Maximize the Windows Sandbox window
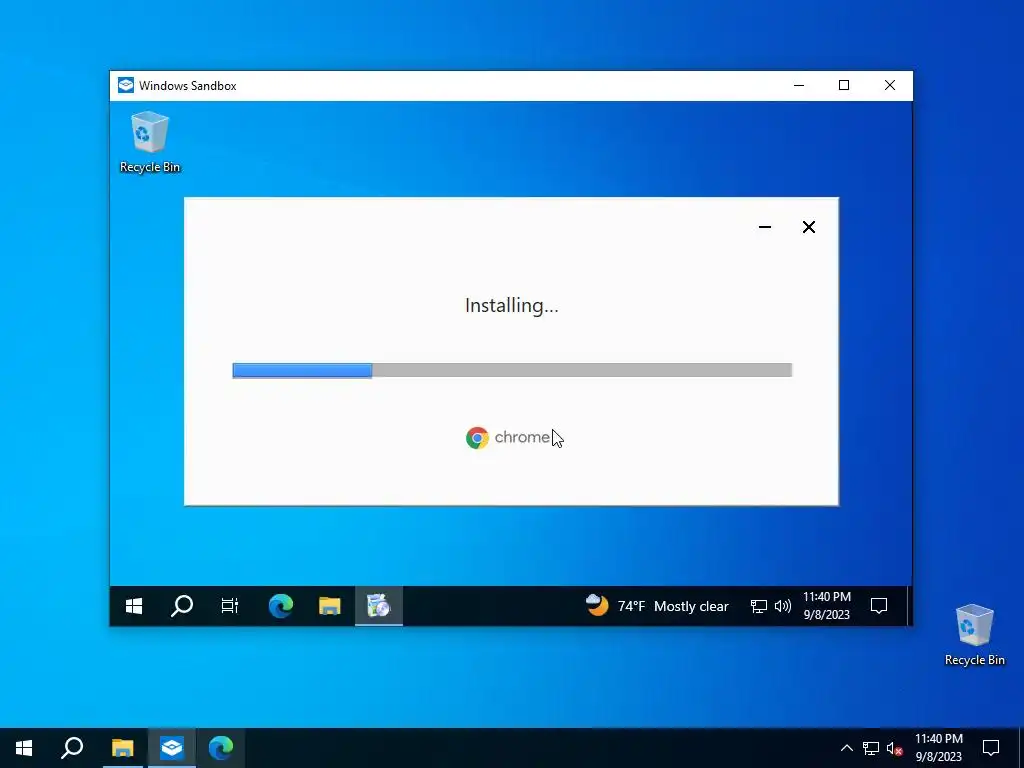 (844, 86)
